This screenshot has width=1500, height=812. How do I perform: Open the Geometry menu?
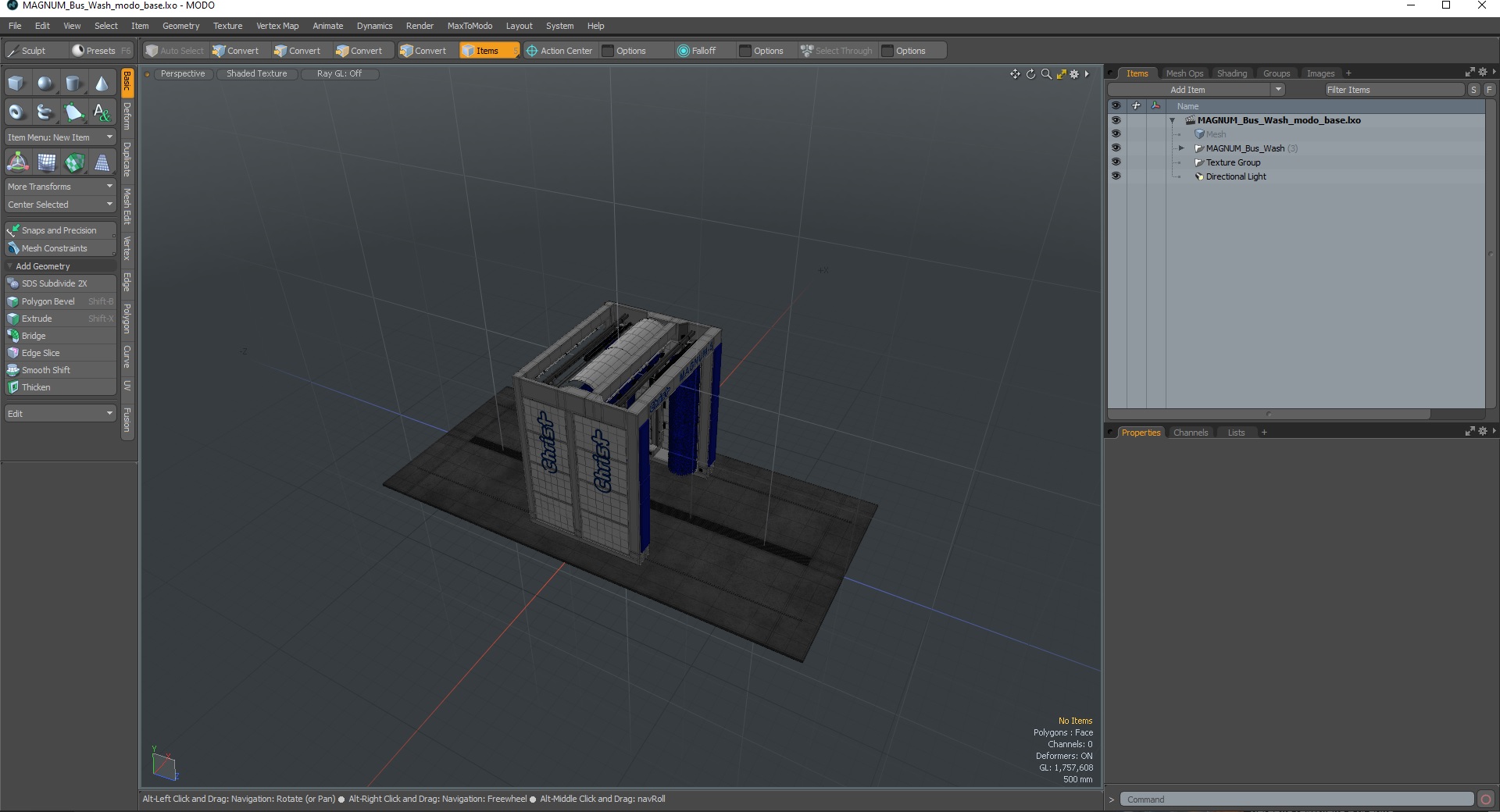(180, 26)
